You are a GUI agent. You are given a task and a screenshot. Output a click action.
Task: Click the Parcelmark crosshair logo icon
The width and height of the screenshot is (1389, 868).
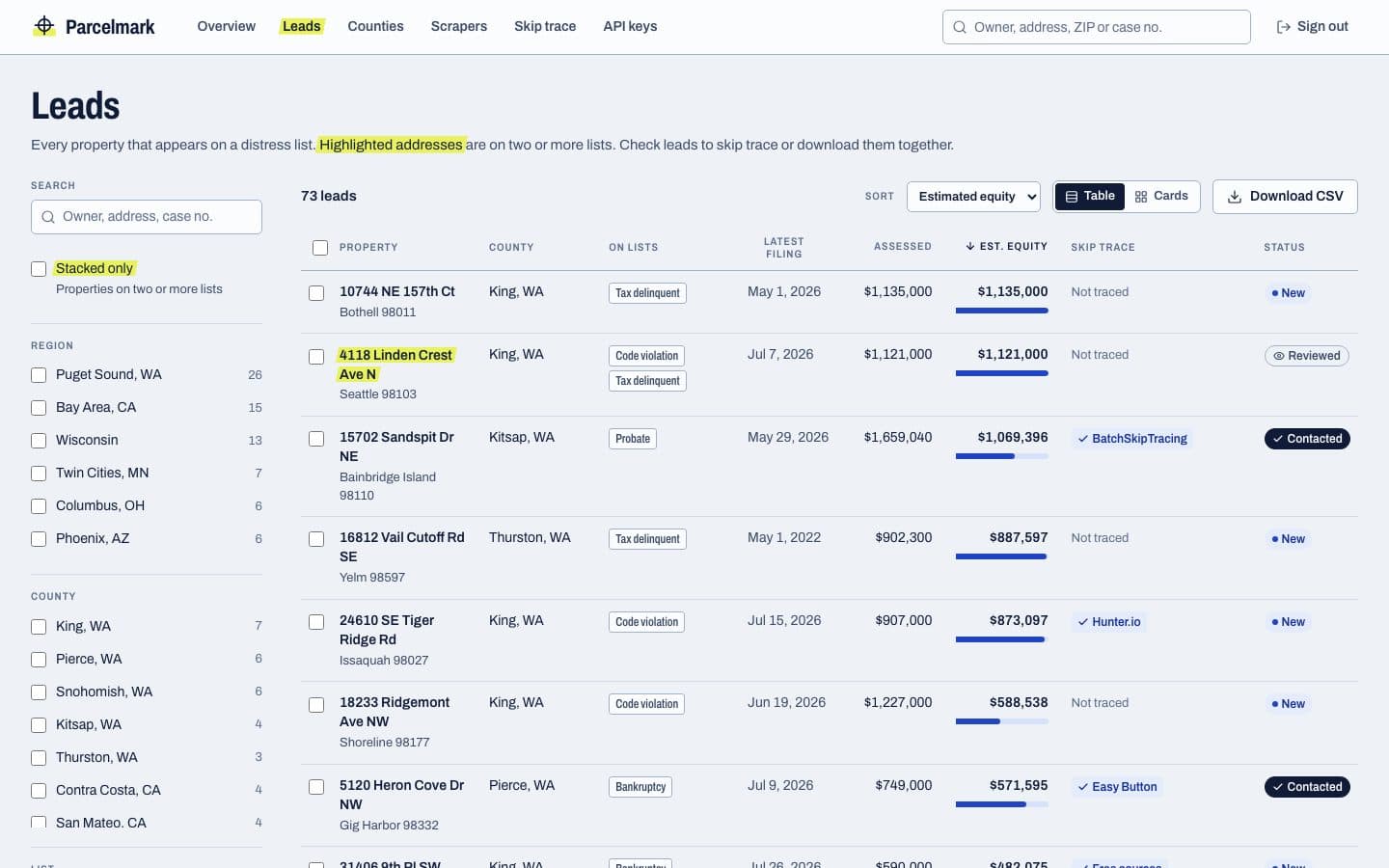coord(44,26)
